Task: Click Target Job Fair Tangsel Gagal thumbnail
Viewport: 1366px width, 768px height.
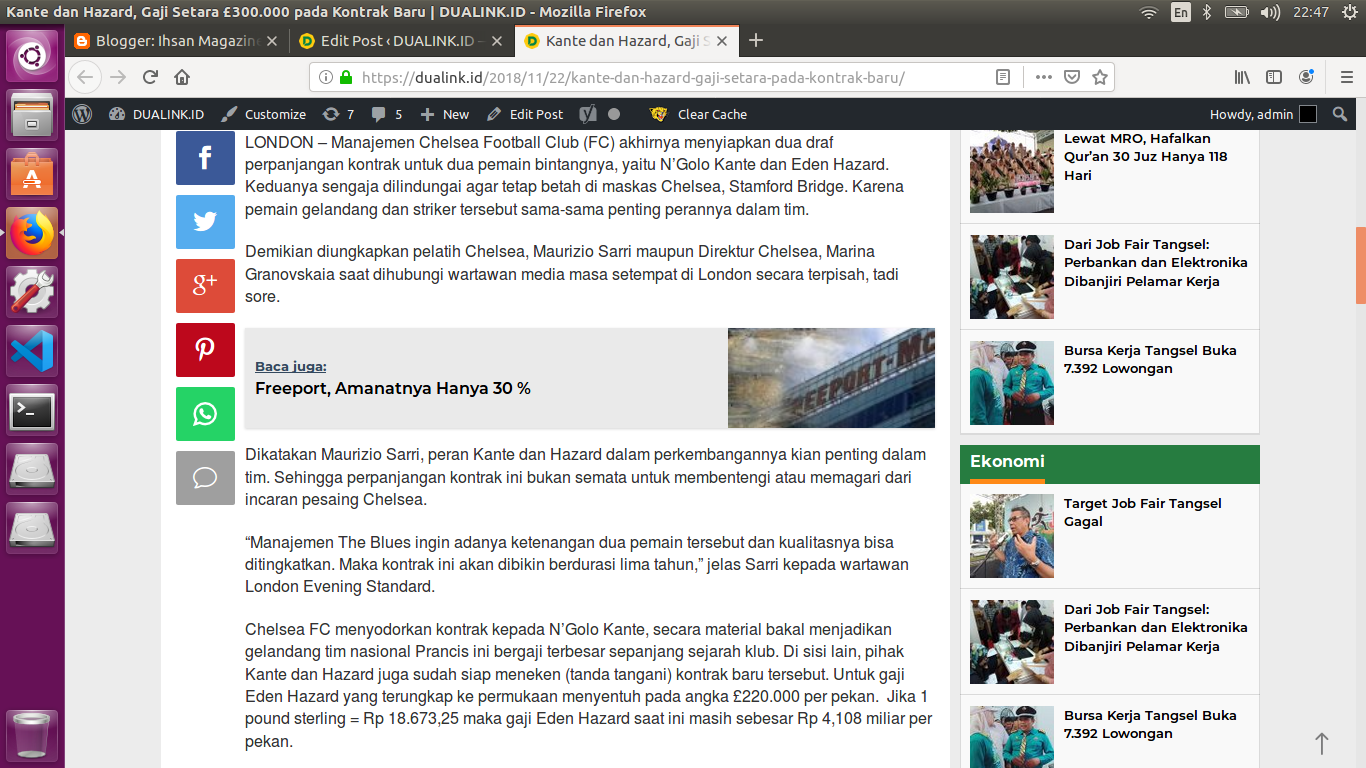Action: click(x=1012, y=536)
